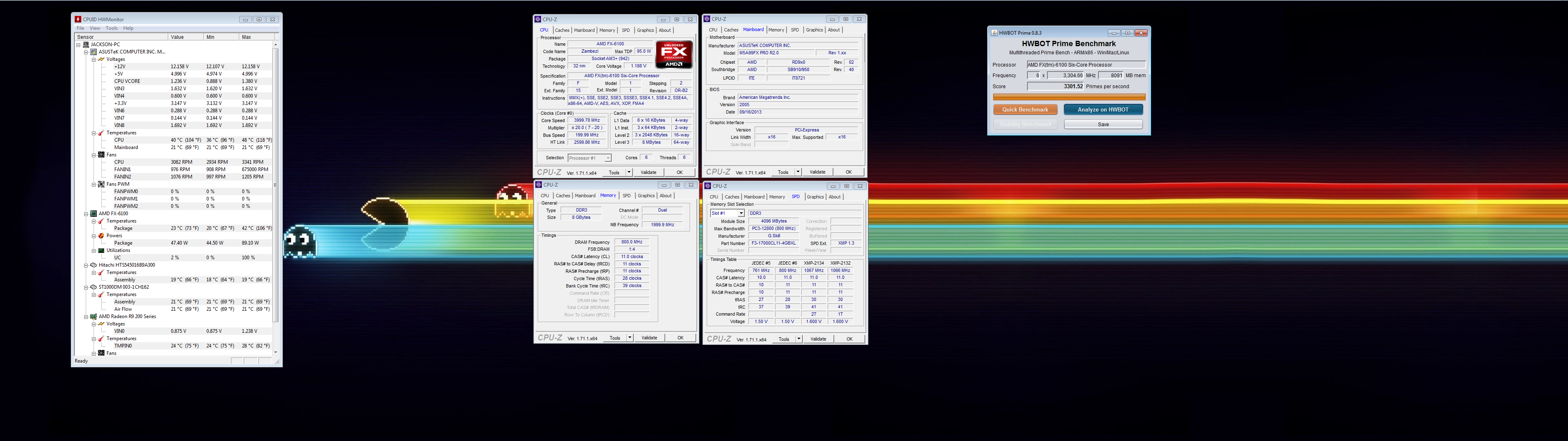Click the DRAM Frequency value 800.0 MHz
Viewport: 1568px width, 441px height.
click(x=632, y=242)
